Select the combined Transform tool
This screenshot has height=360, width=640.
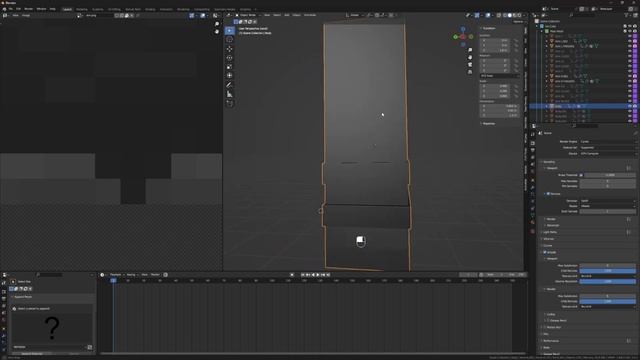point(229,76)
